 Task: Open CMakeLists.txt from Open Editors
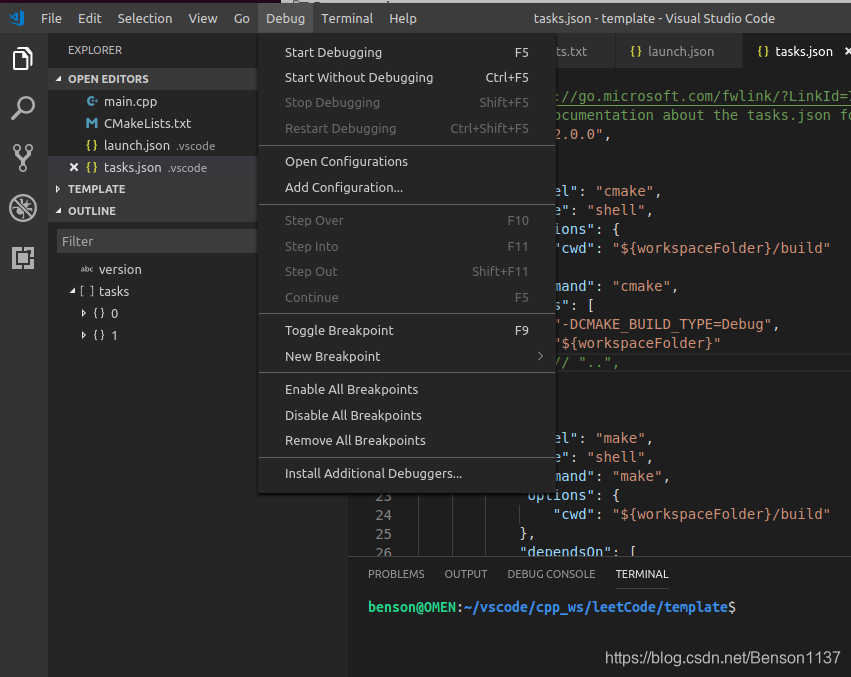click(153, 123)
